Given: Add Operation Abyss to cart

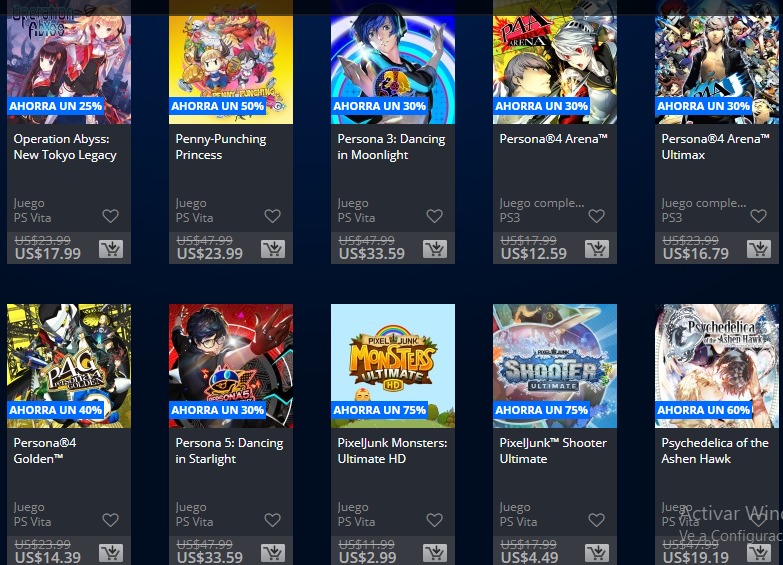Looking at the screenshot, I should tap(111, 248).
